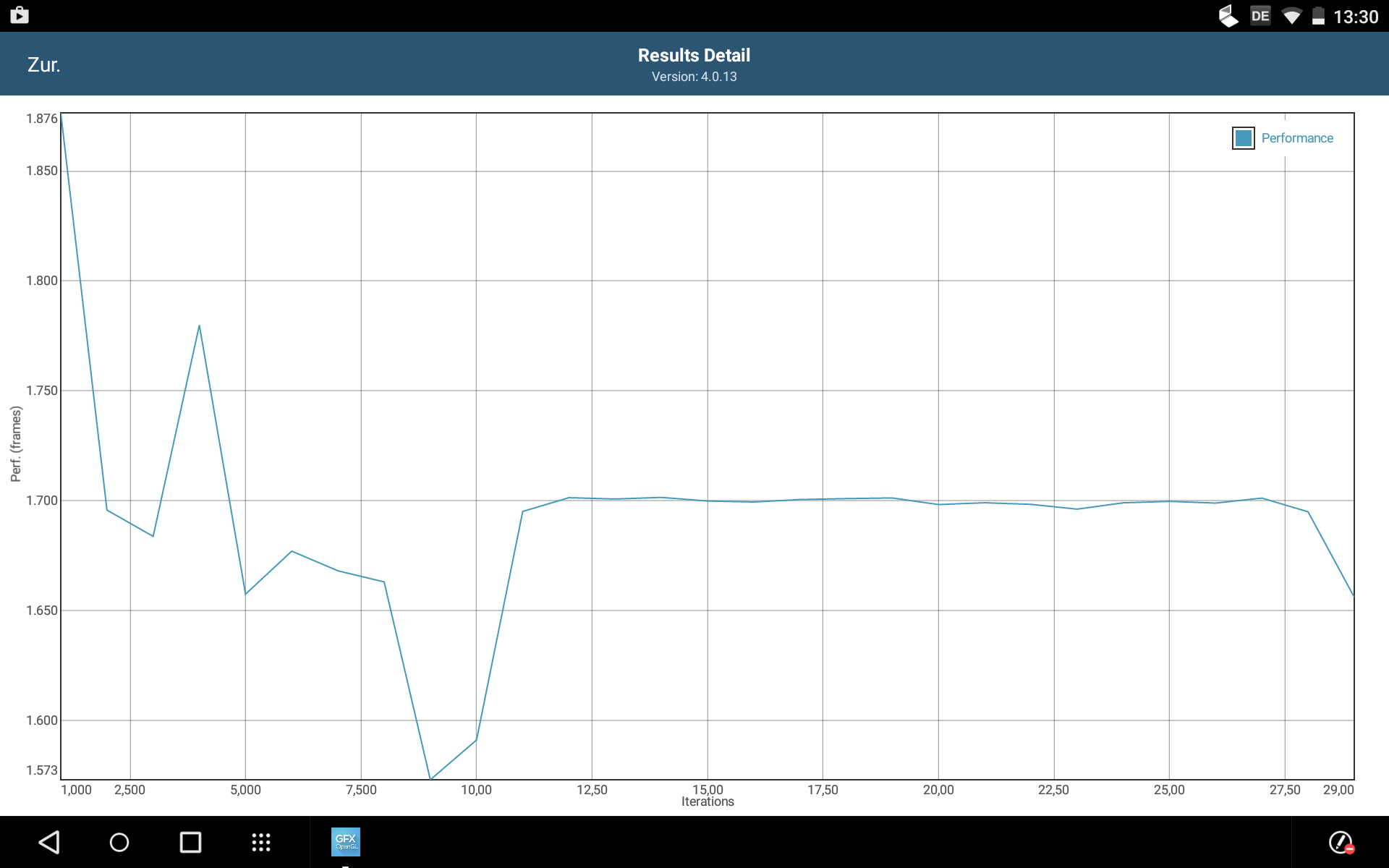Tap the speedometer icon bottom right

pyautogui.click(x=1341, y=842)
